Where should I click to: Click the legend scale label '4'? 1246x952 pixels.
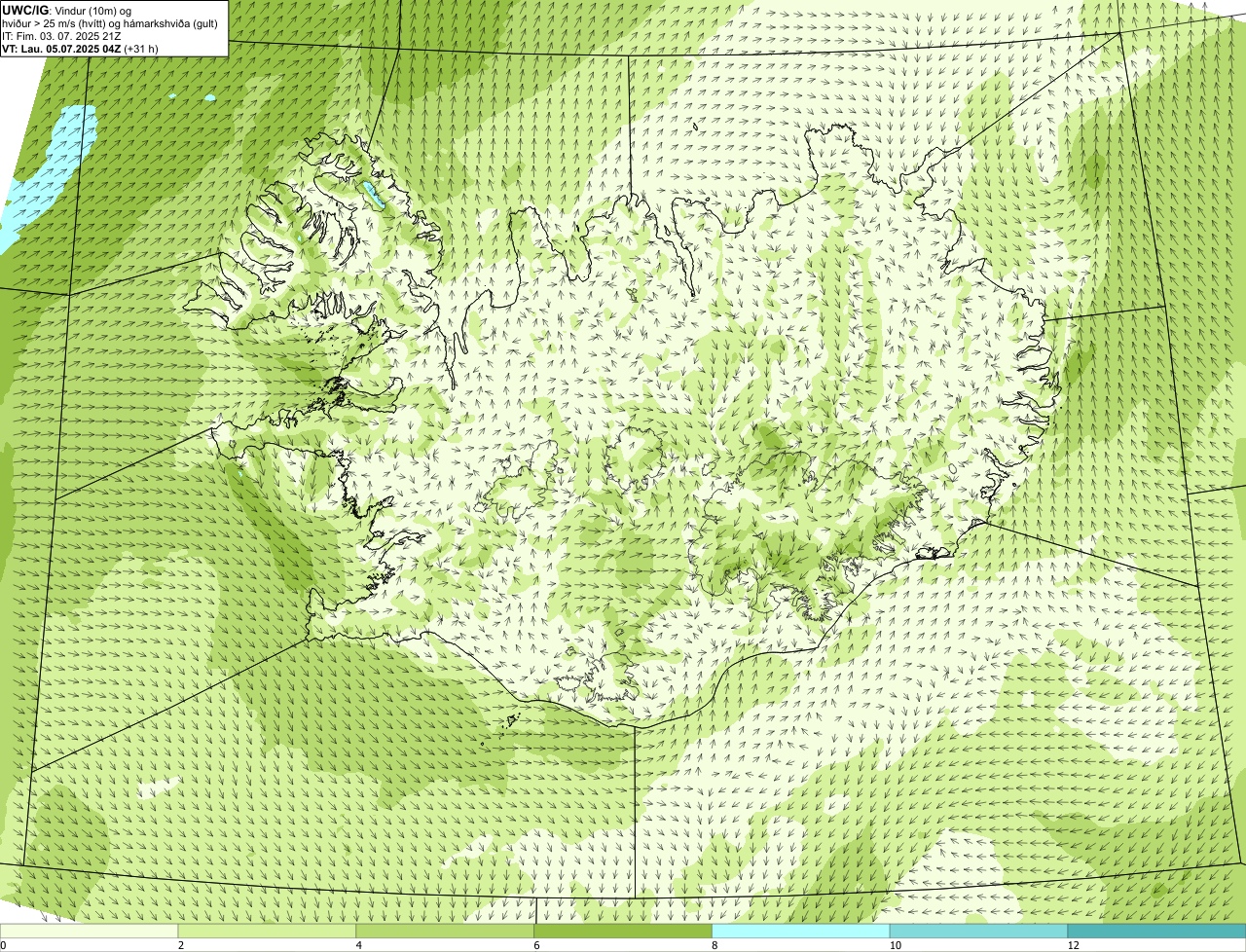point(359,945)
